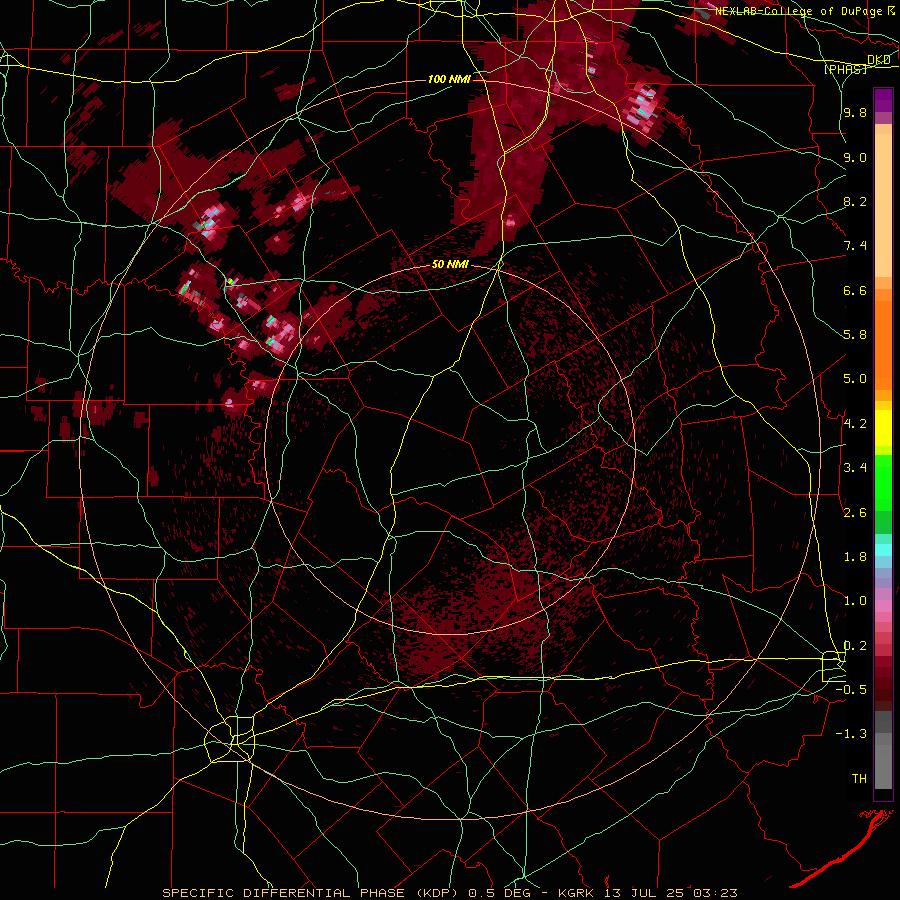
Task: Pick the purple top segment of the color bar
Action: point(883,100)
